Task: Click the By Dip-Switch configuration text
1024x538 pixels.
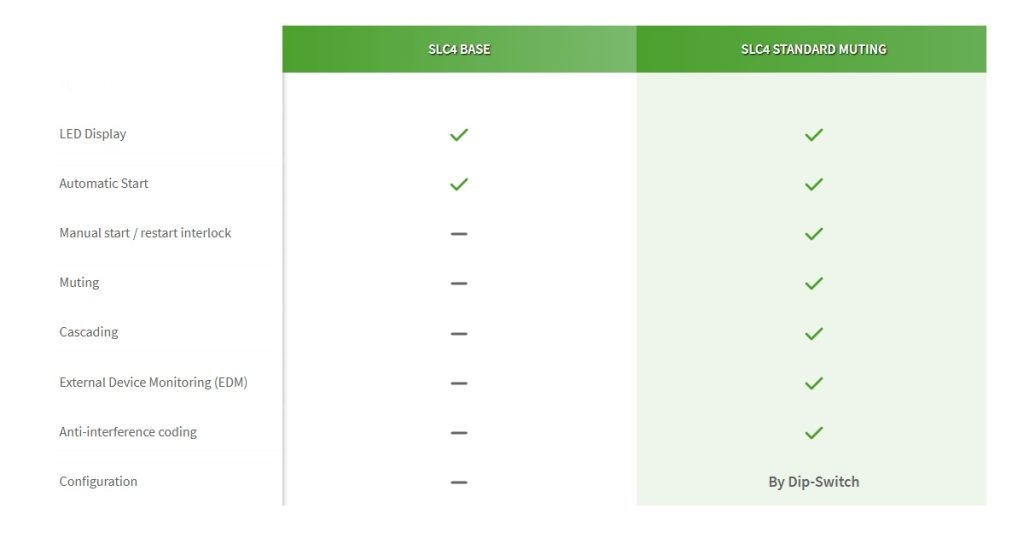Action: tap(813, 482)
